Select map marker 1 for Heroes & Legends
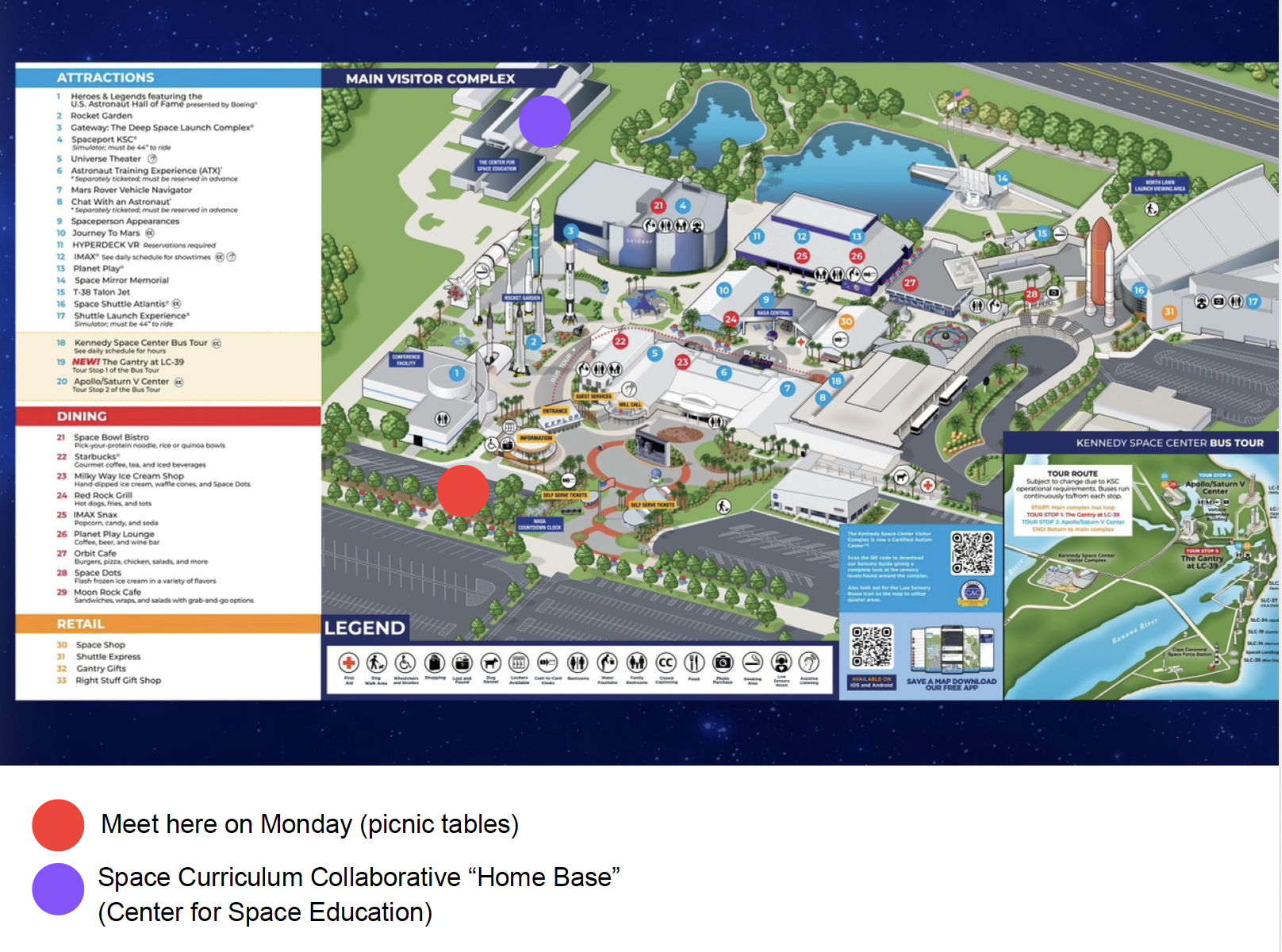Viewport: 1282px width, 952px height. [456, 373]
